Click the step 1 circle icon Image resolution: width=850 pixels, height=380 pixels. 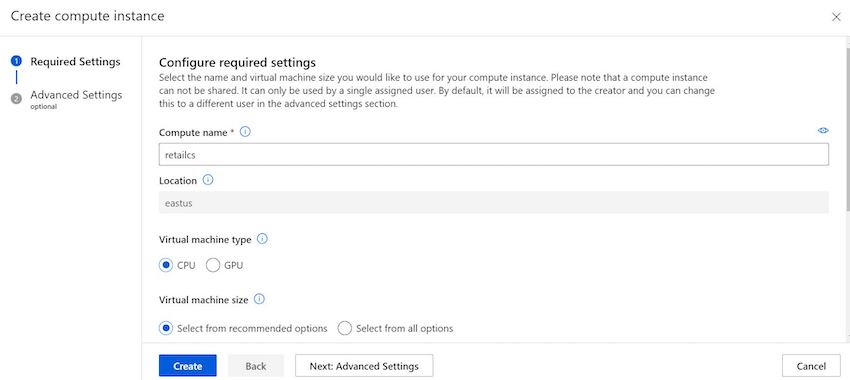[x=16, y=61]
